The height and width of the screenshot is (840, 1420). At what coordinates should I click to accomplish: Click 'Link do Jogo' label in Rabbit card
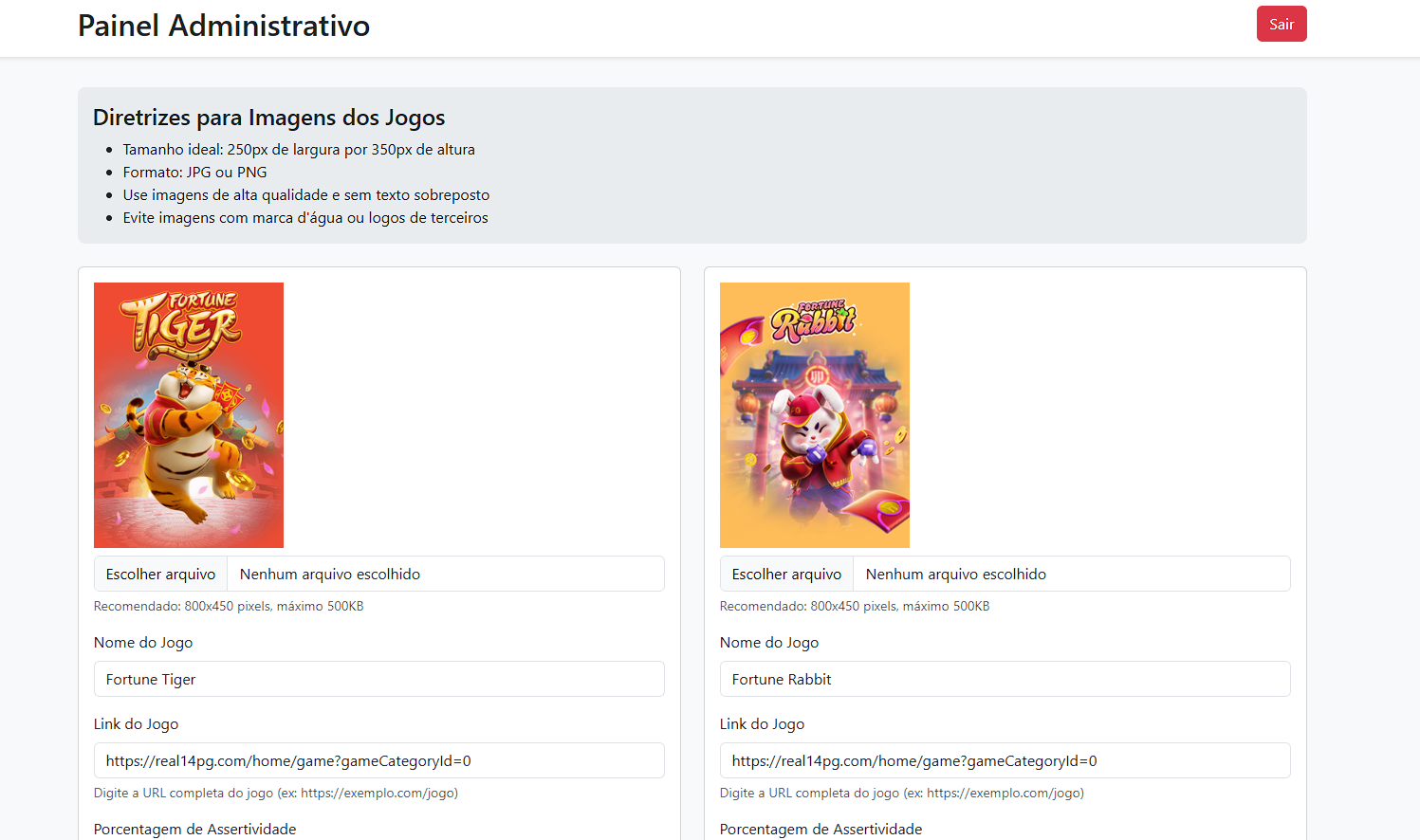click(762, 724)
